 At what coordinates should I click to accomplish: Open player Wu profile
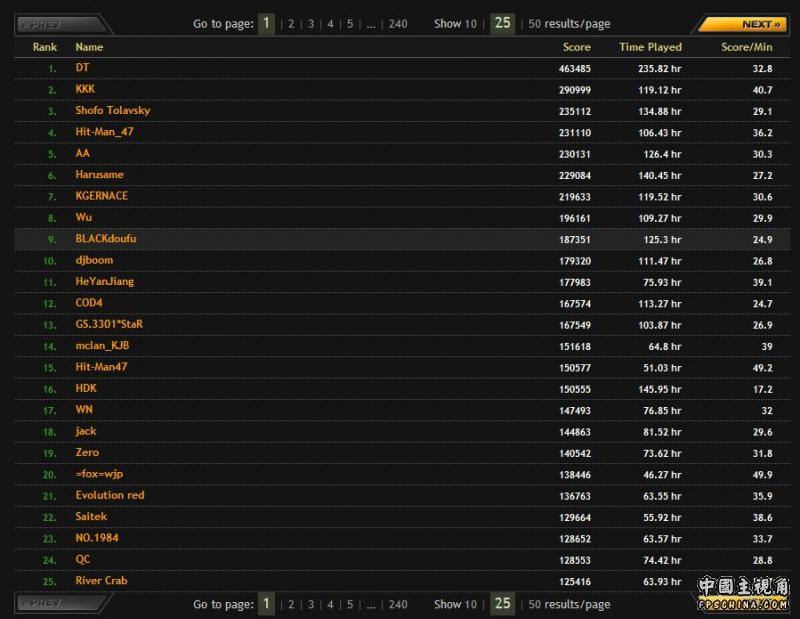tap(84, 217)
